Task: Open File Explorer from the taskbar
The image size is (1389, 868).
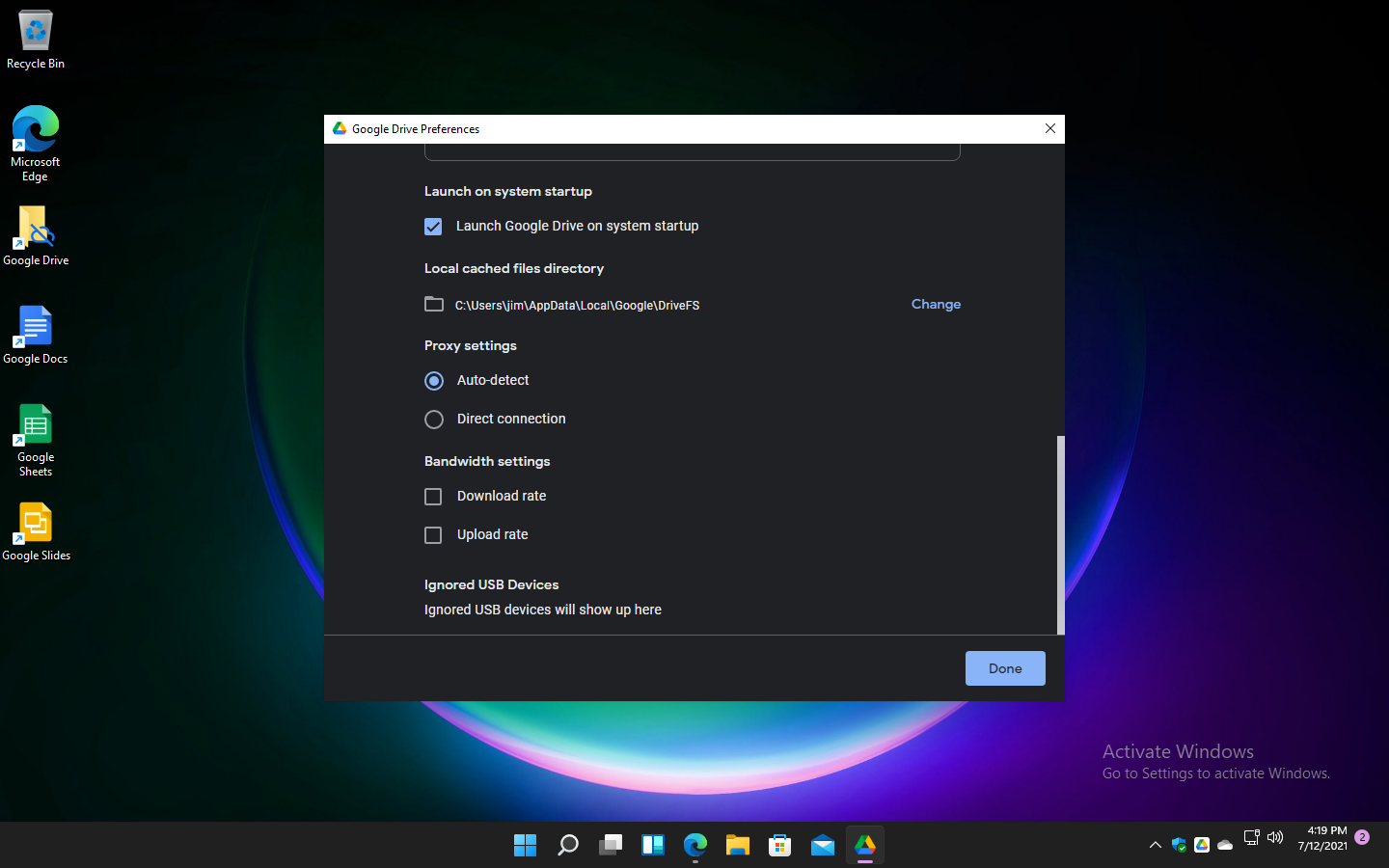Action: 737,845
